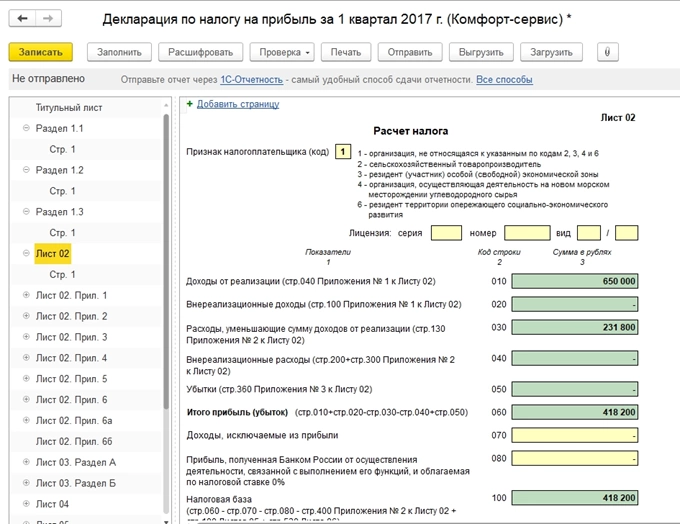Open the Проверка dropdown menu
Screen dimensions: 680x524
[280, 52]
